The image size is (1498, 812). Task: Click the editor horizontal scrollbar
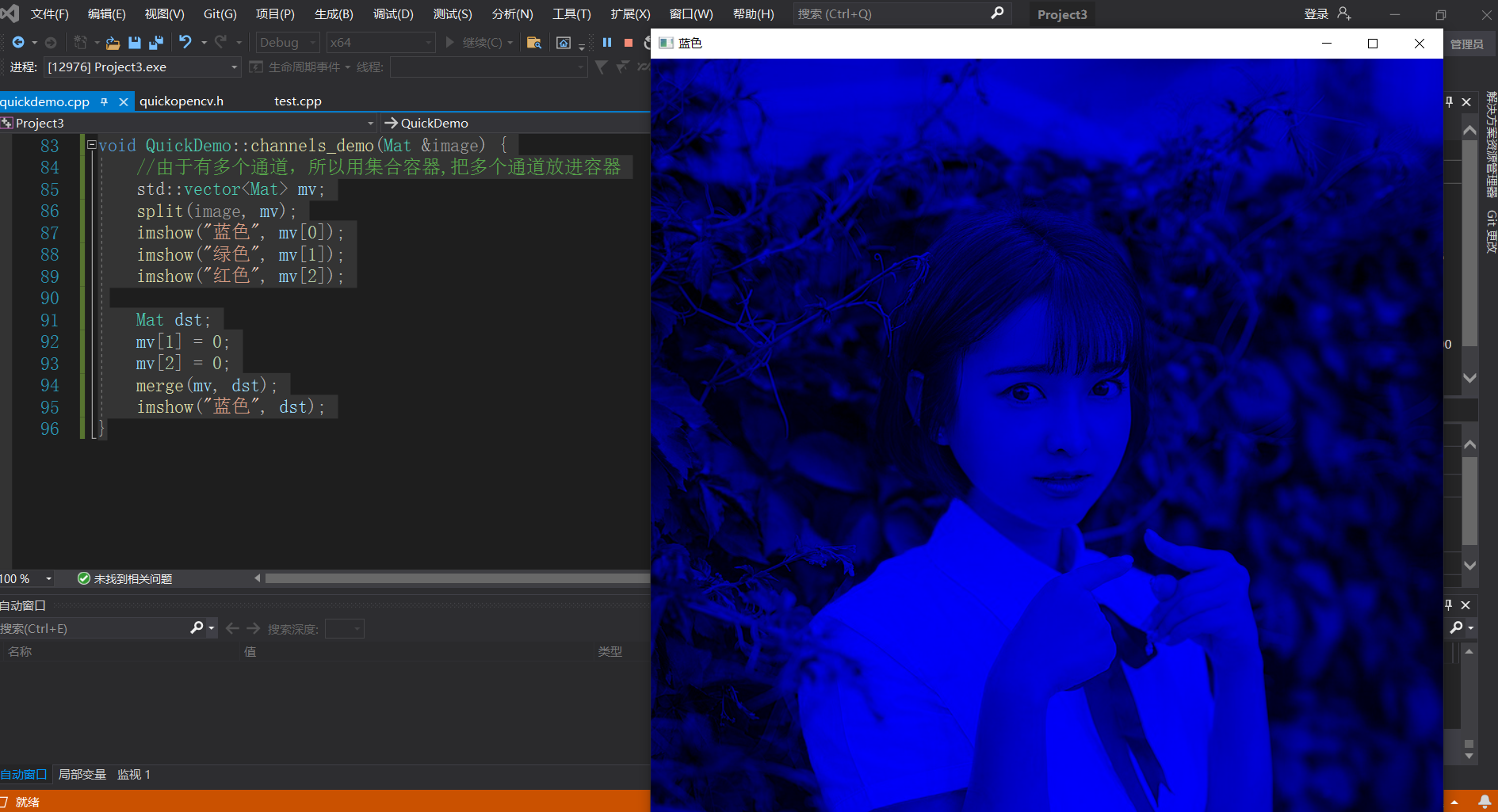(x=457, y=578)
